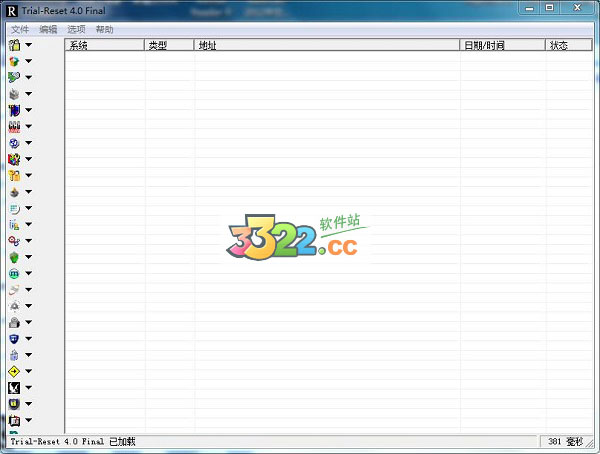
Task: Click the black CCC lettered icon
Action: 14,126
